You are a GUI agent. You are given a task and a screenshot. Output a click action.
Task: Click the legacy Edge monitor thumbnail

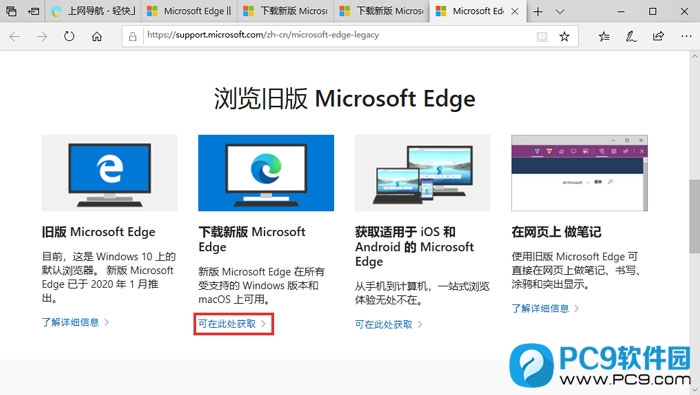click(109, 173)
